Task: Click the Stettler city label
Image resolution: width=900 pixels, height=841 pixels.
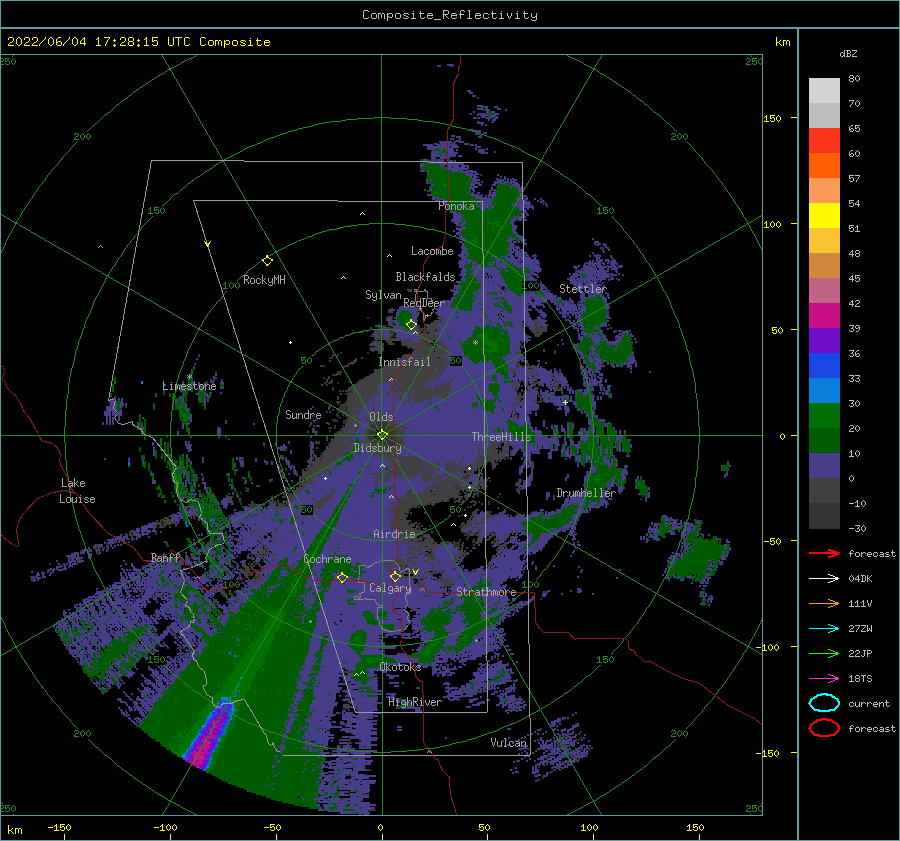Action: [583, 289]
